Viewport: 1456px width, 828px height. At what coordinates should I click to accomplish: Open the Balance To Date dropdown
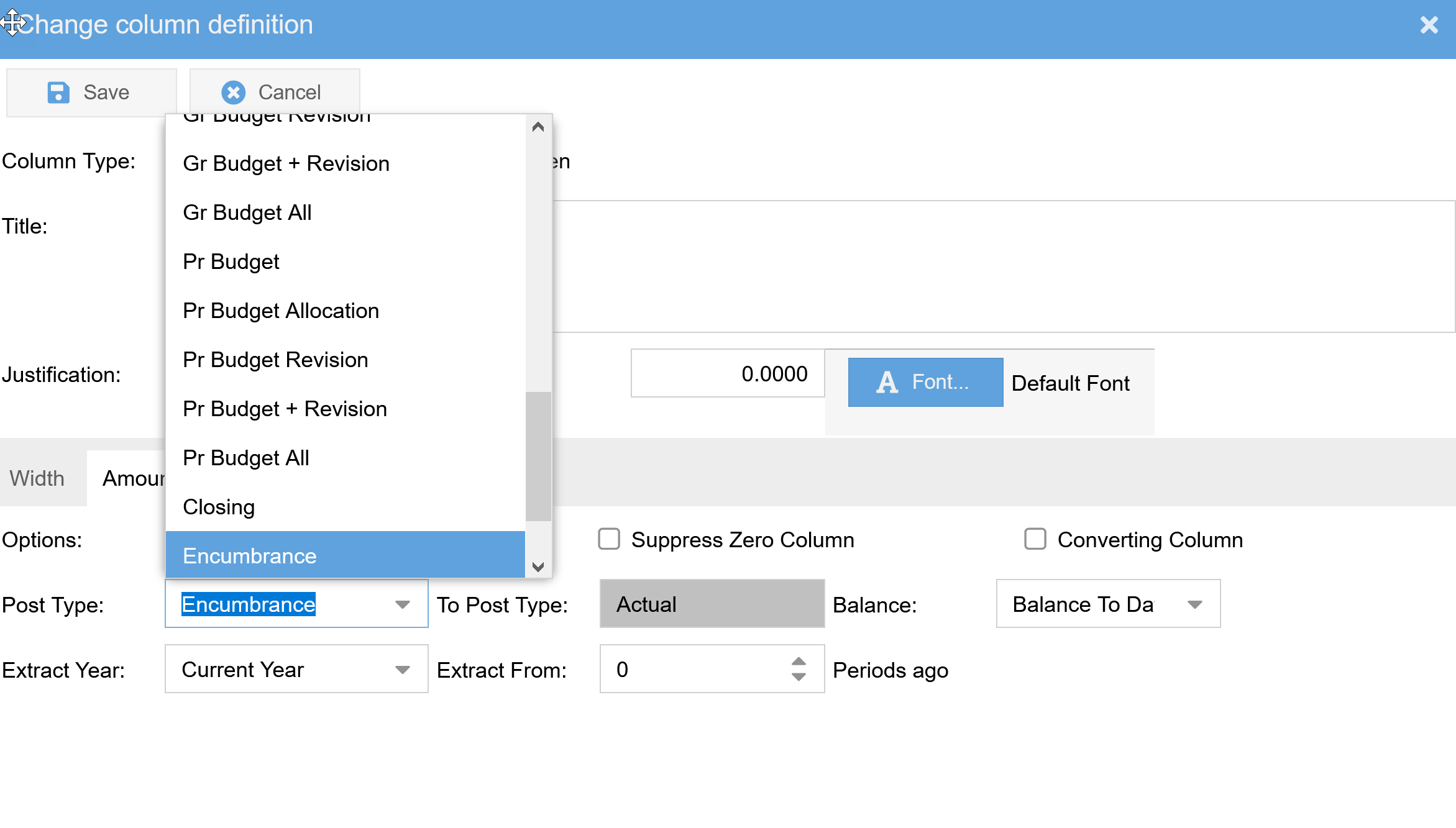click(1194, 604)
